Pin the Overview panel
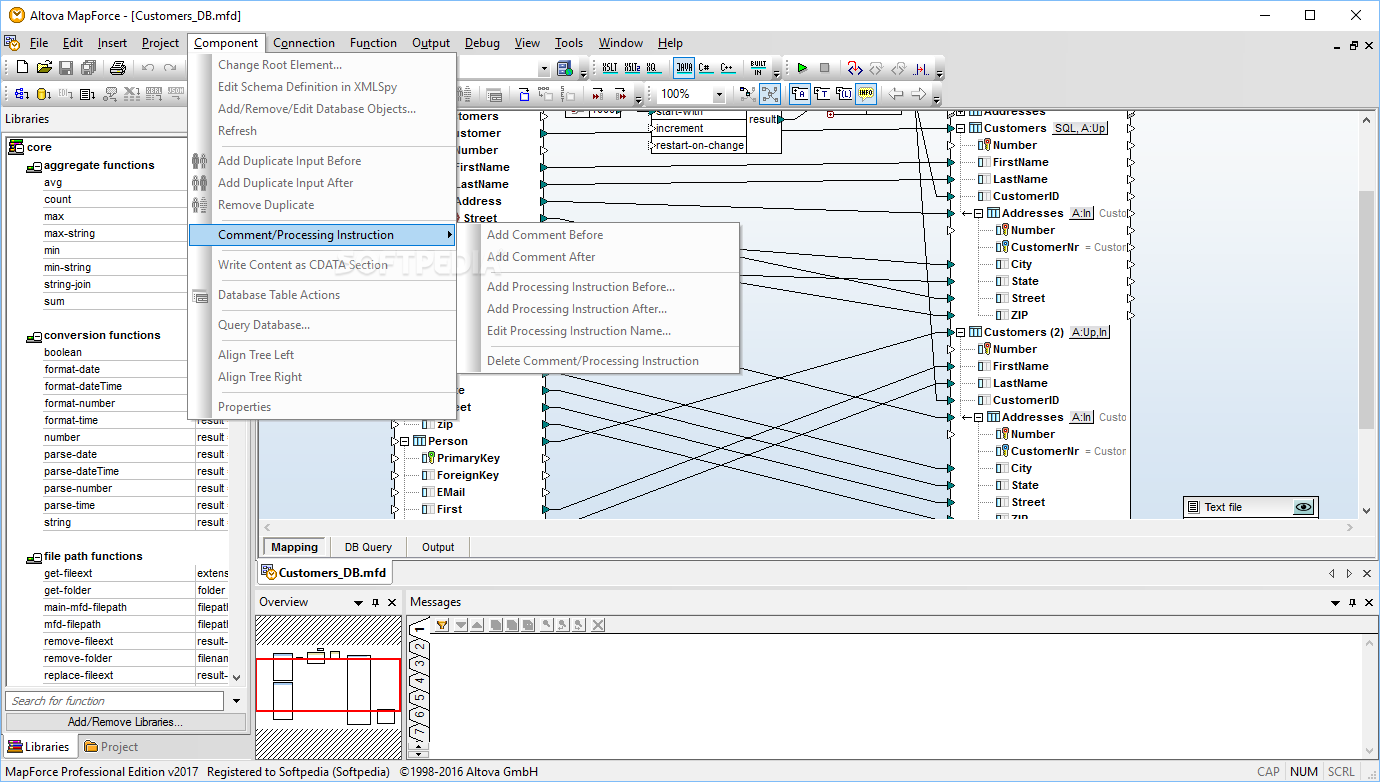The image size is (1380, 782). point(376,603)
